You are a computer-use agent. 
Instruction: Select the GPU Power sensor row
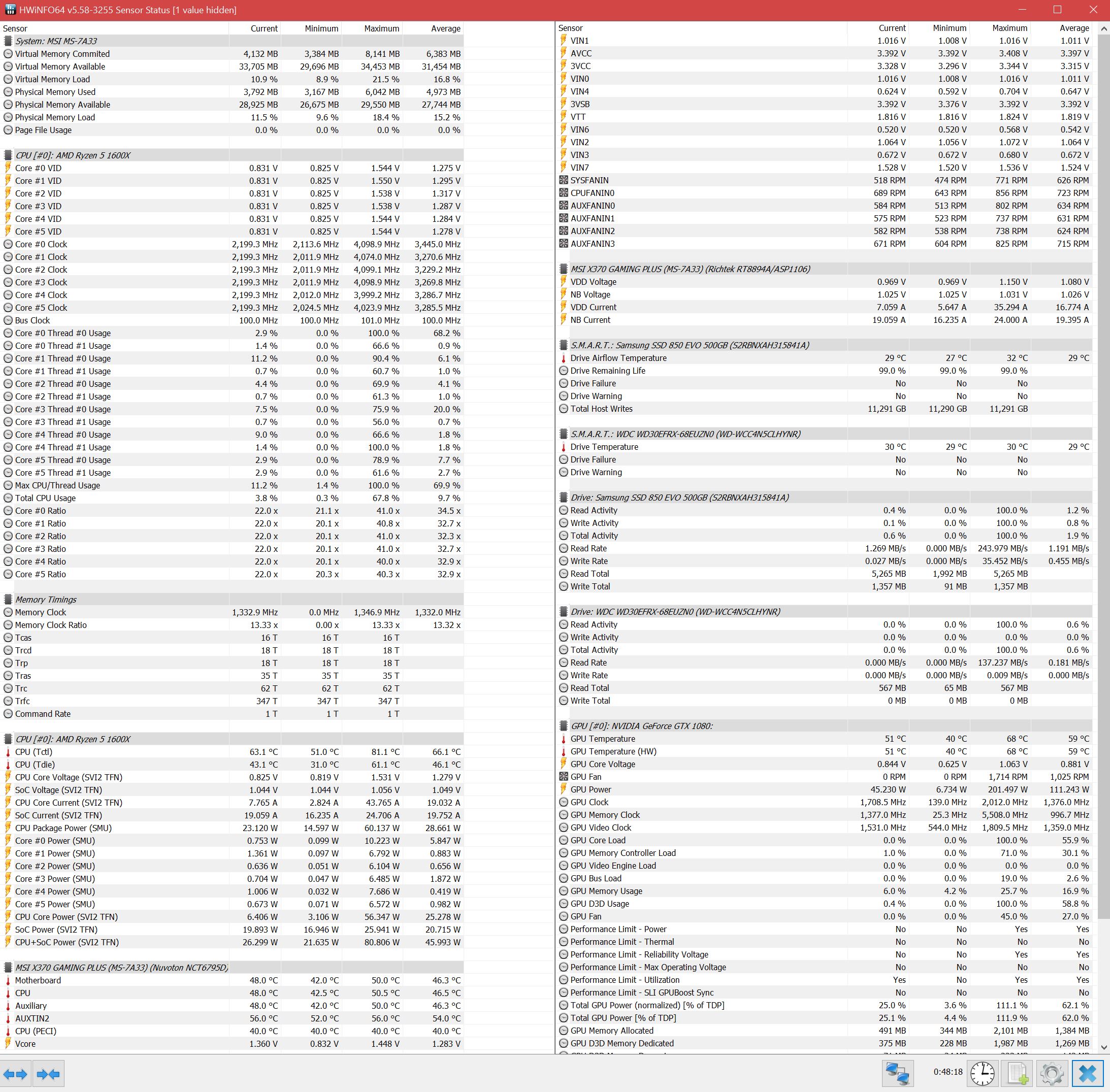pyautogui.click(x=591, y=790)
